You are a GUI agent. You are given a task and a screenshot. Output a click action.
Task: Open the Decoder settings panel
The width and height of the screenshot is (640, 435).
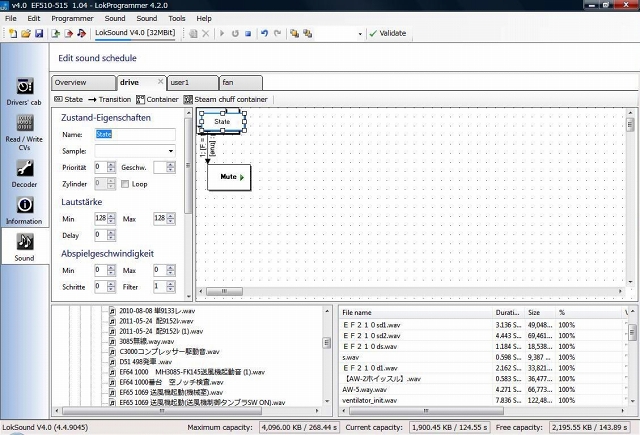pos(24,174)
